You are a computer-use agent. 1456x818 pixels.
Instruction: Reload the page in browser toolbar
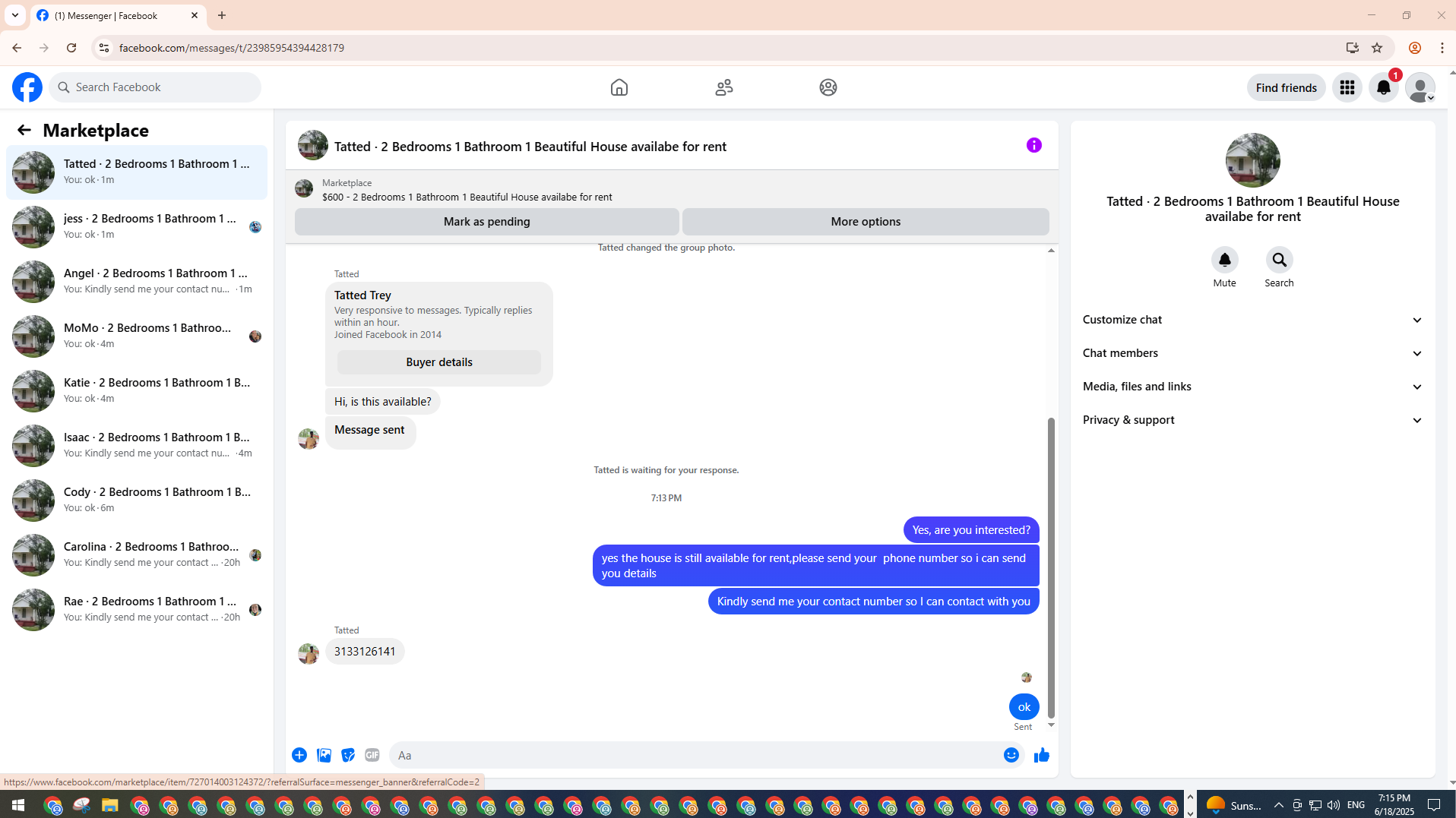click(71, 48)
